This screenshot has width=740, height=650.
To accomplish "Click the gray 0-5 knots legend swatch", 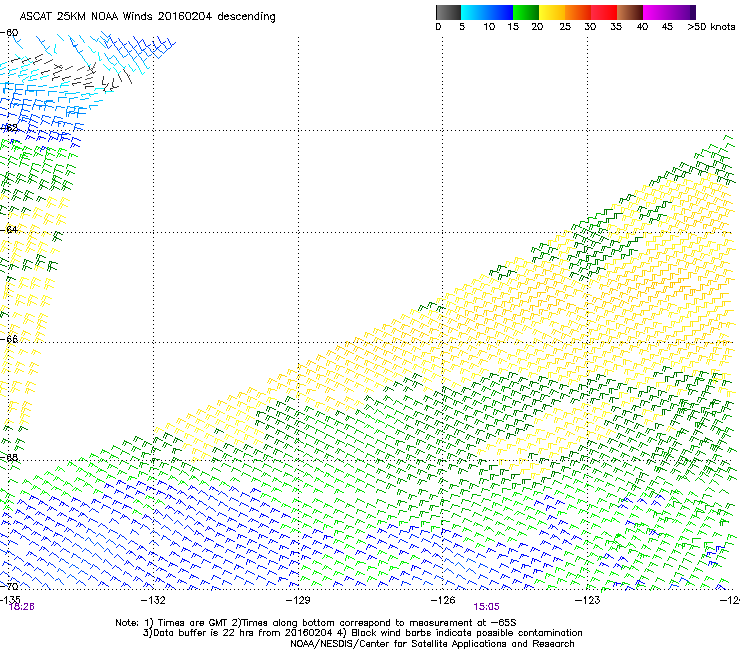I will tap(448, 12).
